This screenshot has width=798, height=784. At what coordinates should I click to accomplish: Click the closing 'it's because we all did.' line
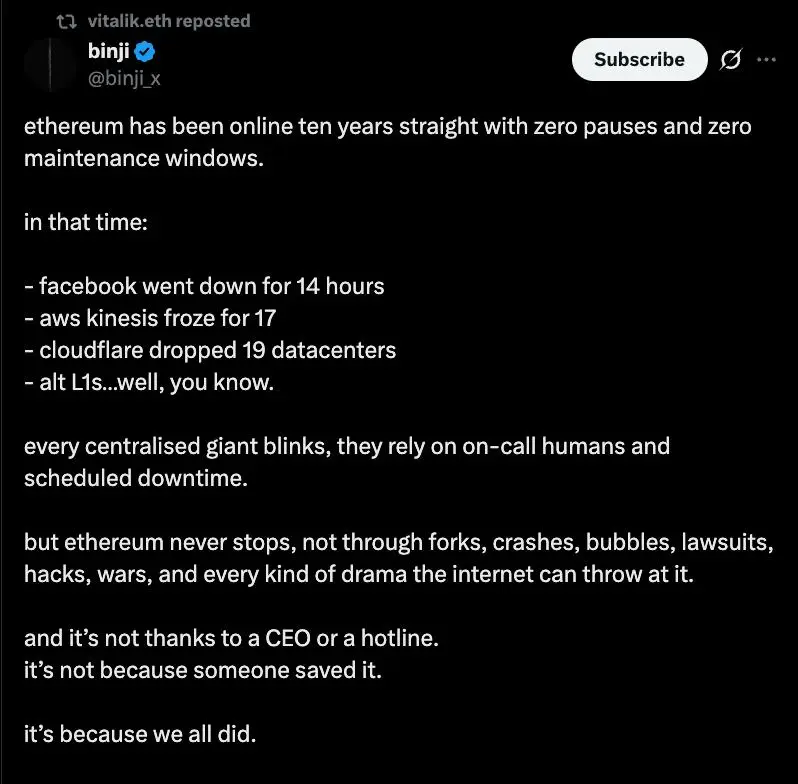click(x=140, y=734)
